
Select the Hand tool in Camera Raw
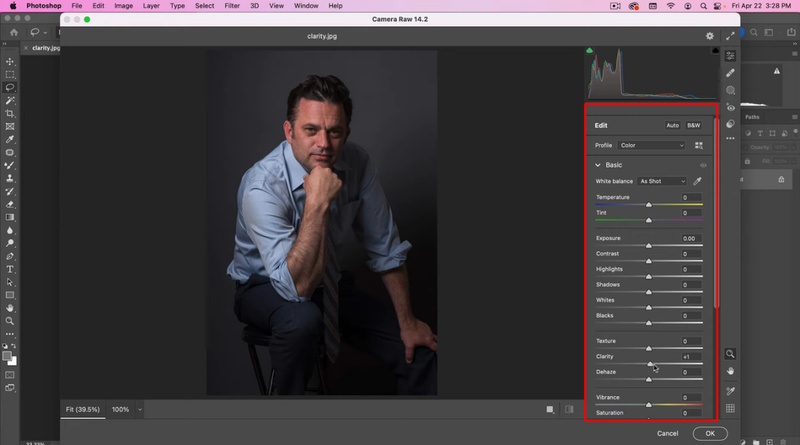point(731,371)
